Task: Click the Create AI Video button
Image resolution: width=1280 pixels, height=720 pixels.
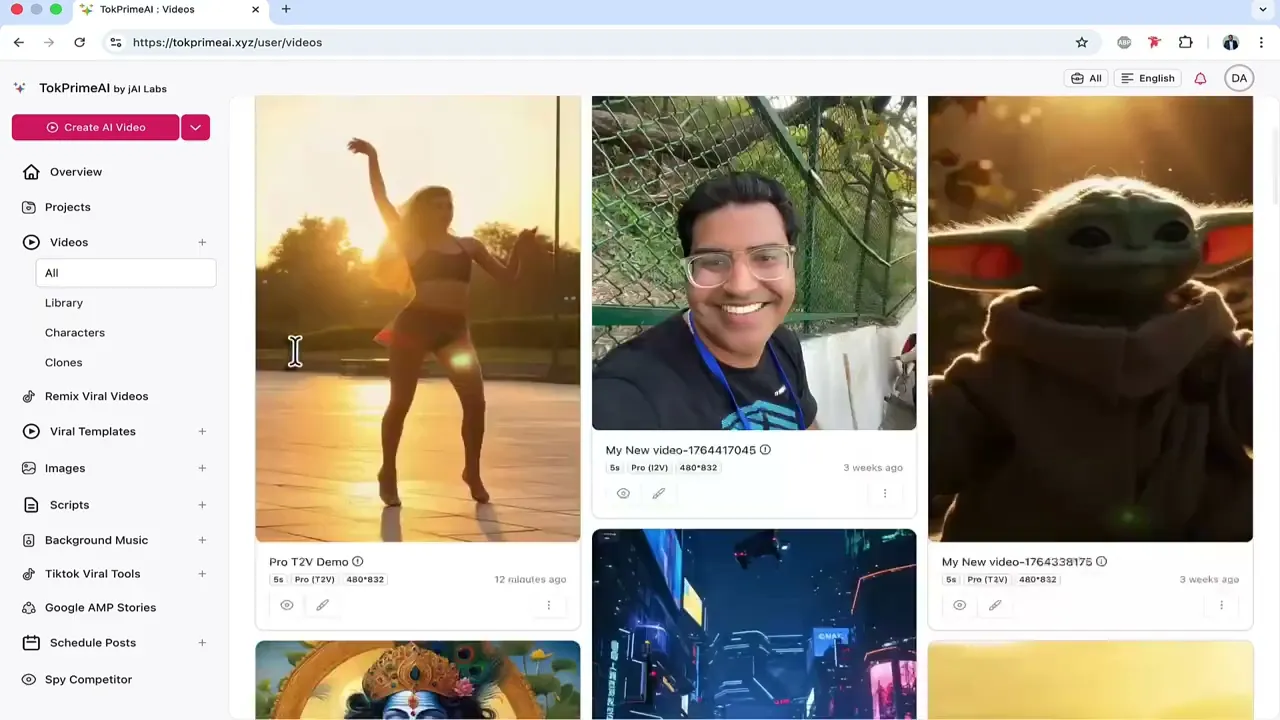Action: [96, 127]
